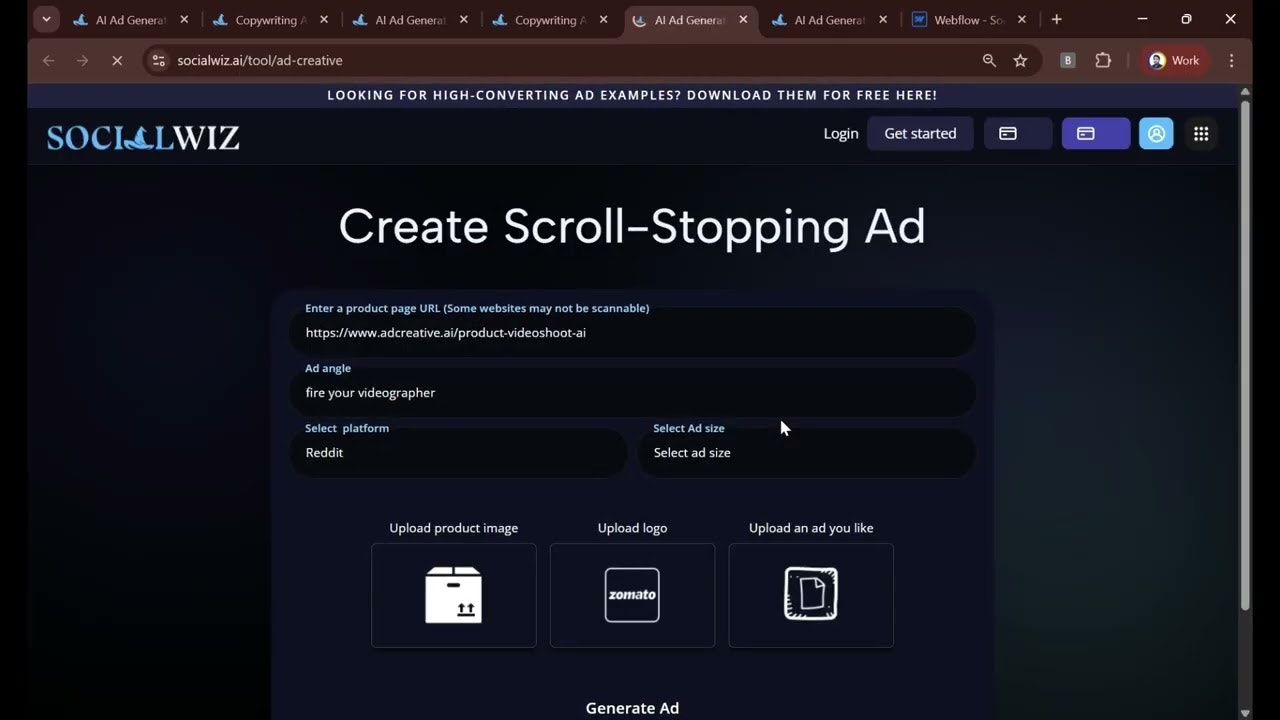Click the B extension icon in toolbar

pyautogui.click(x=1066, y=60)
